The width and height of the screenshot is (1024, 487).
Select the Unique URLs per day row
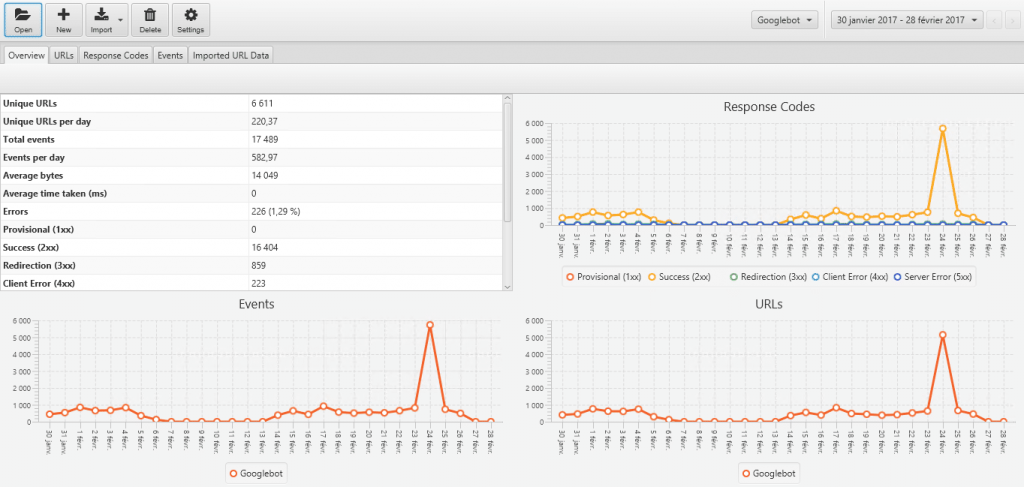[251, 121]
